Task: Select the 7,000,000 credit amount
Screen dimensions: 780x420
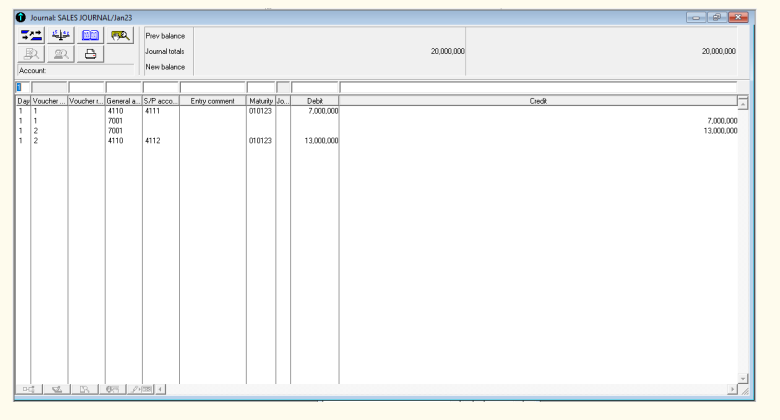Action: [x=722, y=121]
